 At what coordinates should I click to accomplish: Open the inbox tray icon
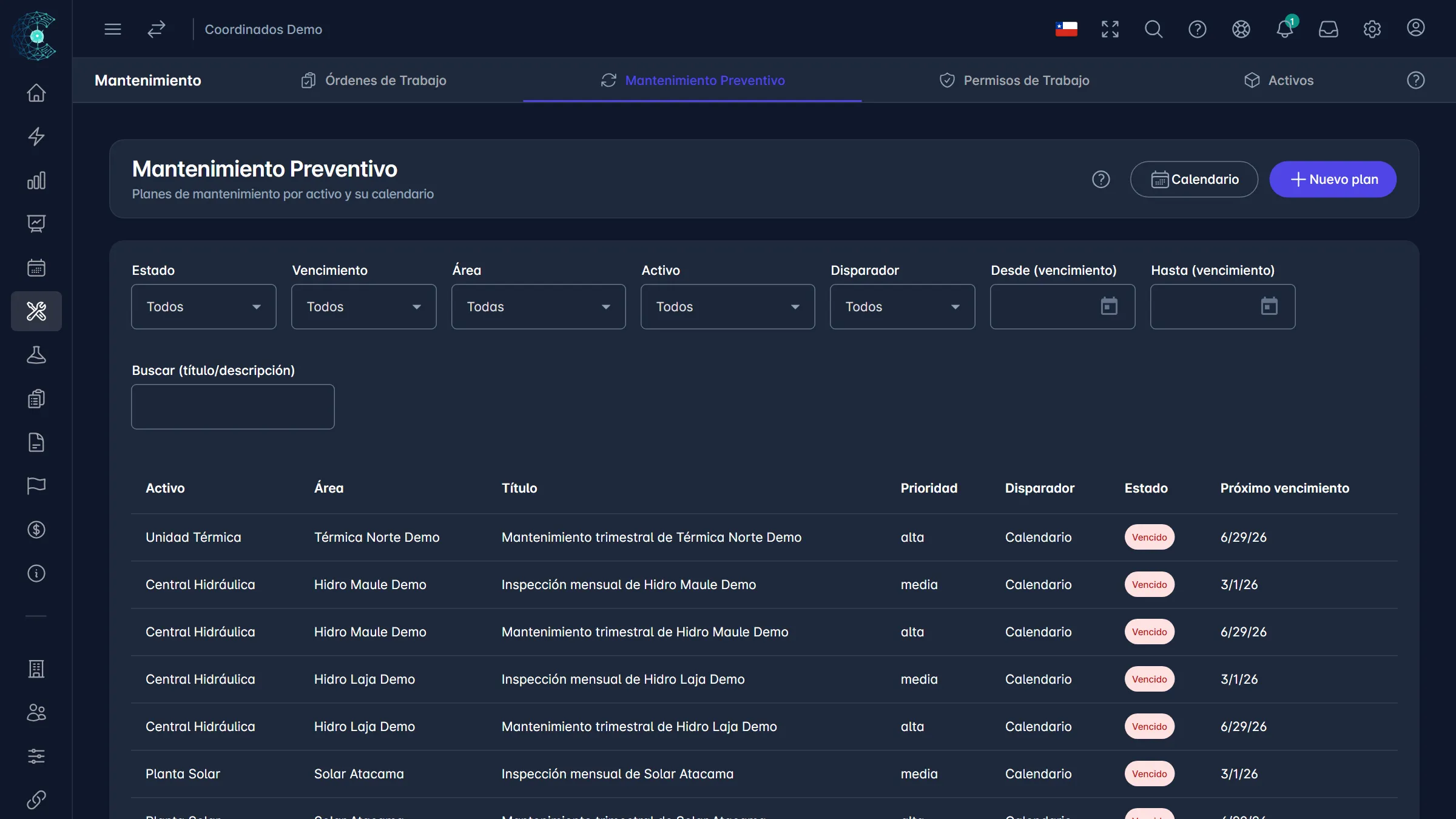(x=1328, y=29)
